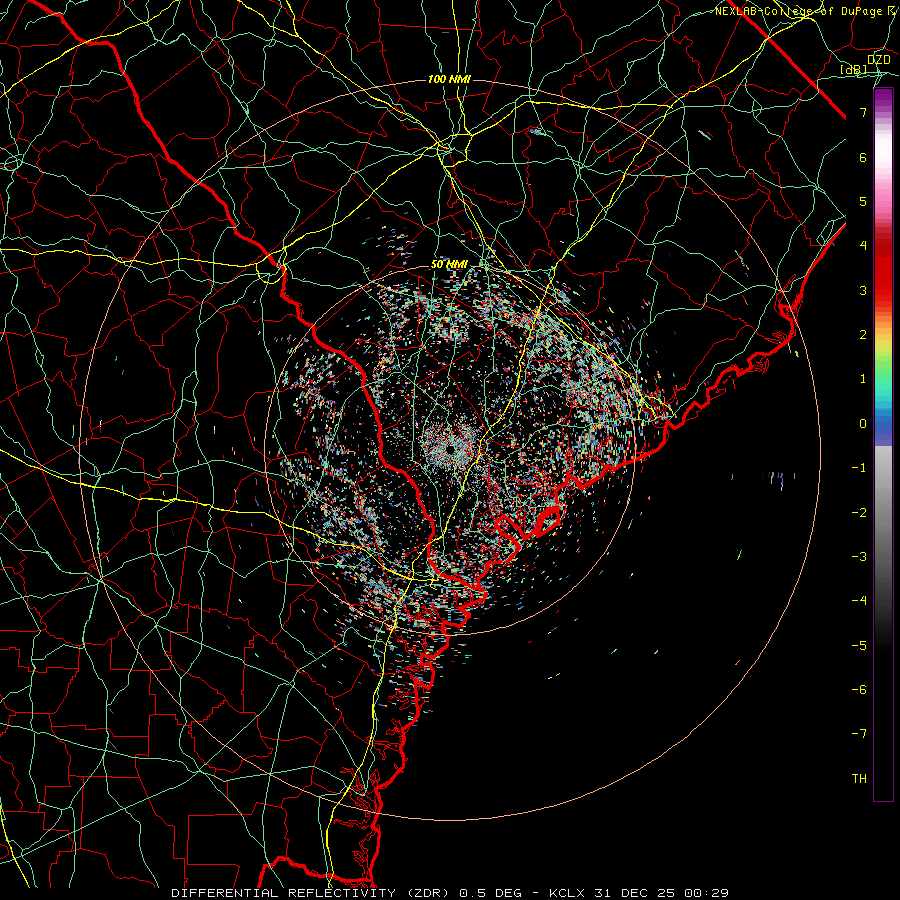Click the "-4" value on the dB scale
The image size is (900, 900).
[859, 601]
